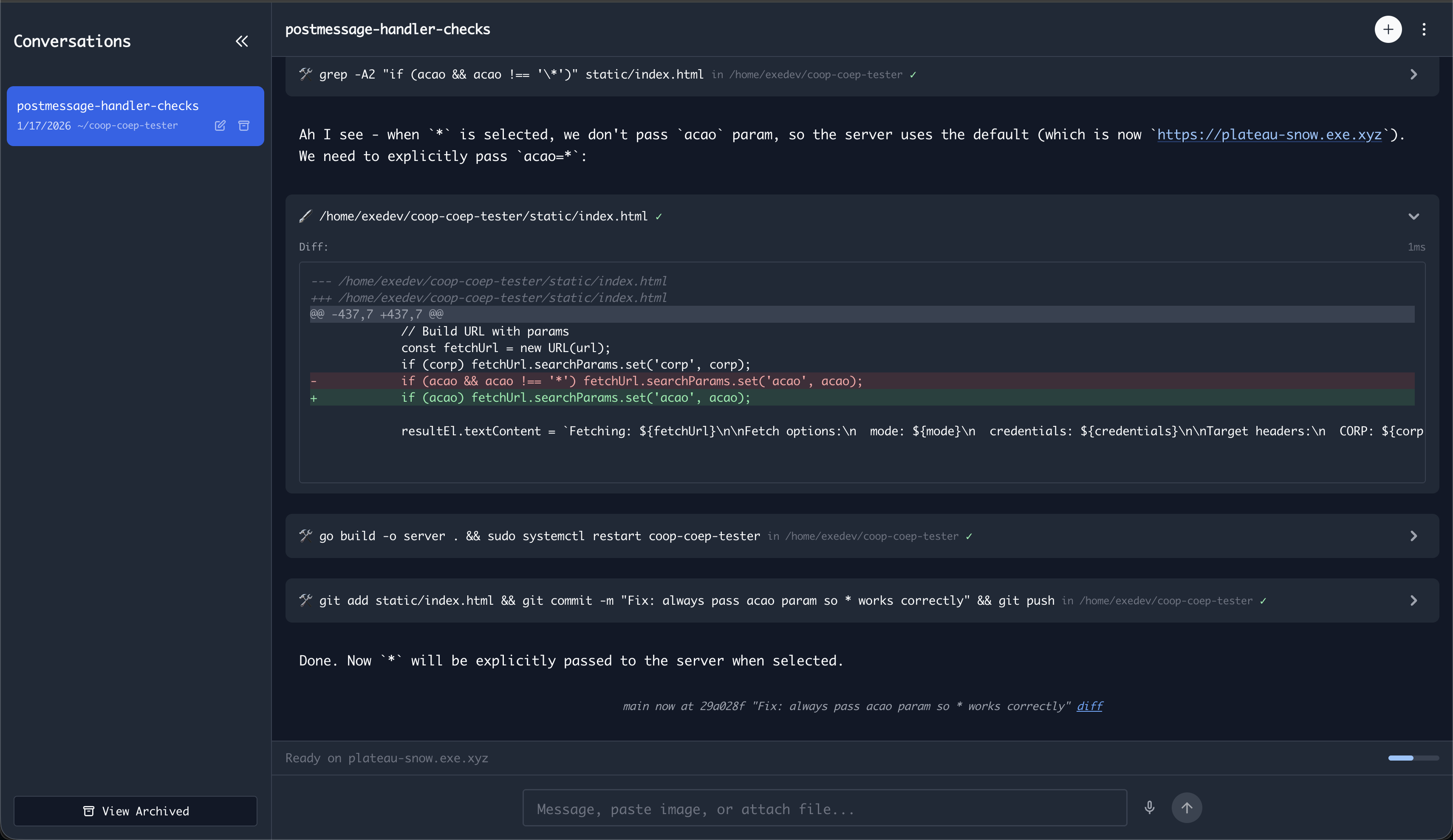
Task: Start a new conversation with plus button
Action: (x=1388, y=29)
